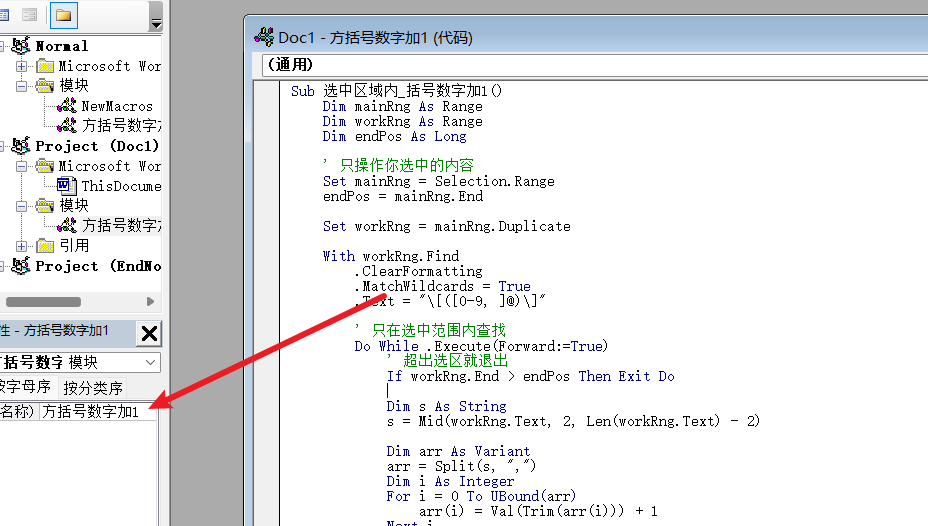Open the properties object dropdown
The width and height of the screenshot is (928, 526).
click(150, 362)
